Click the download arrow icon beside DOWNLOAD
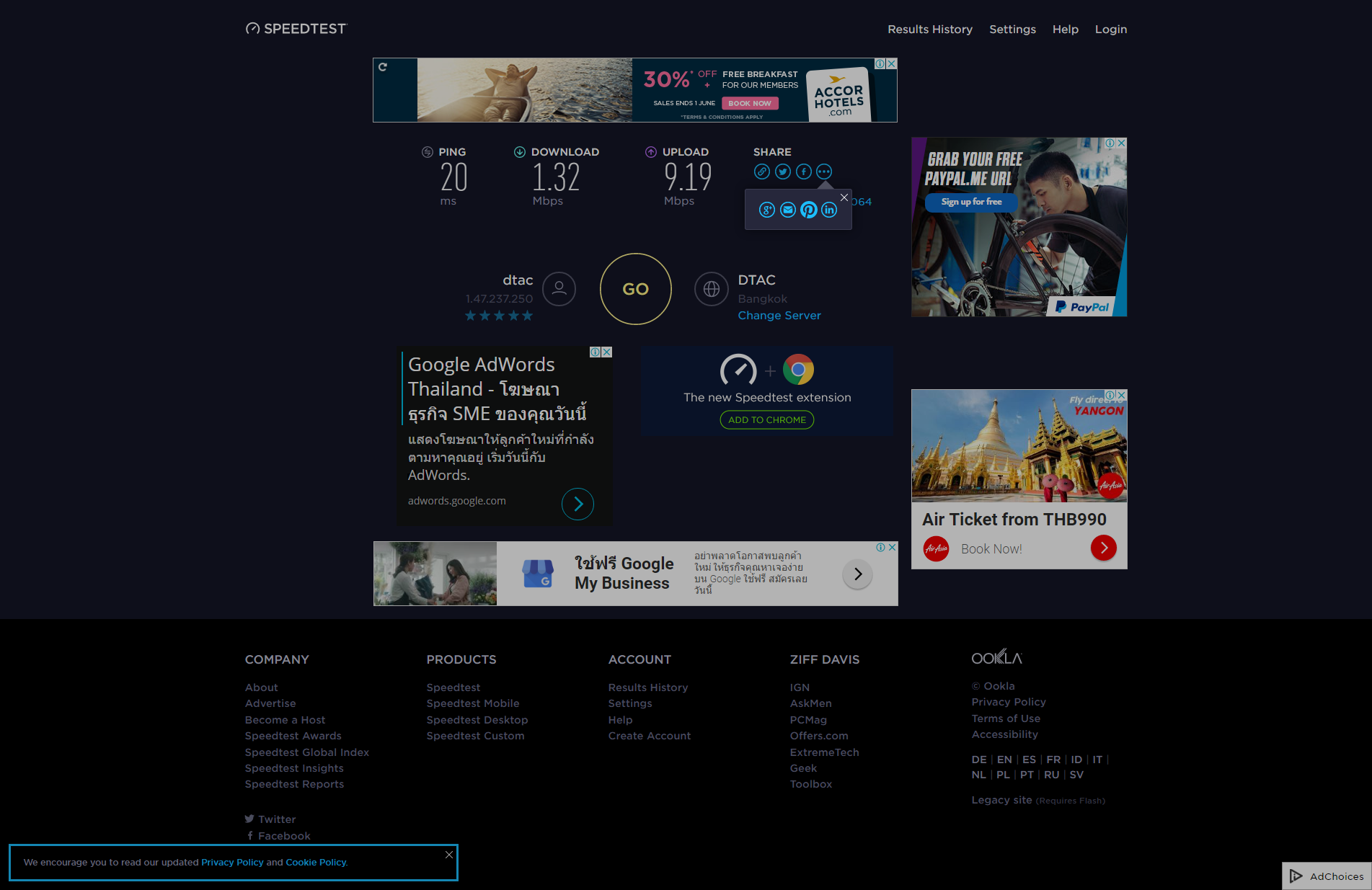This screenshot has height=890, width=1372. (x=519, y=152)
